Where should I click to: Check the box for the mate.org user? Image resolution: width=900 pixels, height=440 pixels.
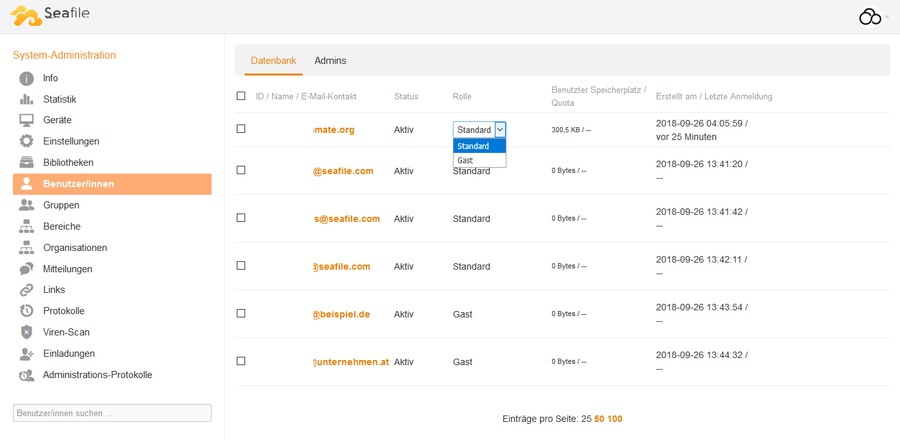(x=241, y=129)
